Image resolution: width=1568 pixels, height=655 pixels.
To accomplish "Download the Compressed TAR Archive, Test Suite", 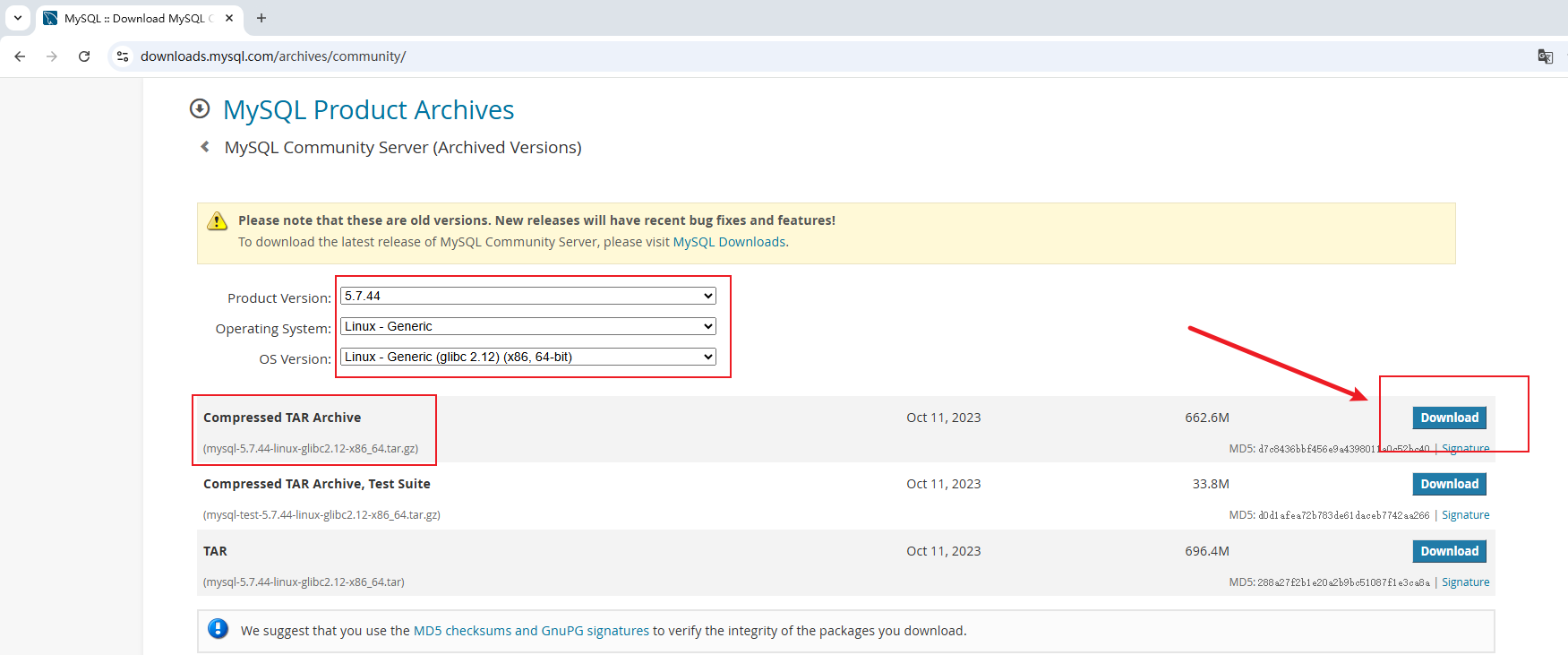I will click(1449, 484).
